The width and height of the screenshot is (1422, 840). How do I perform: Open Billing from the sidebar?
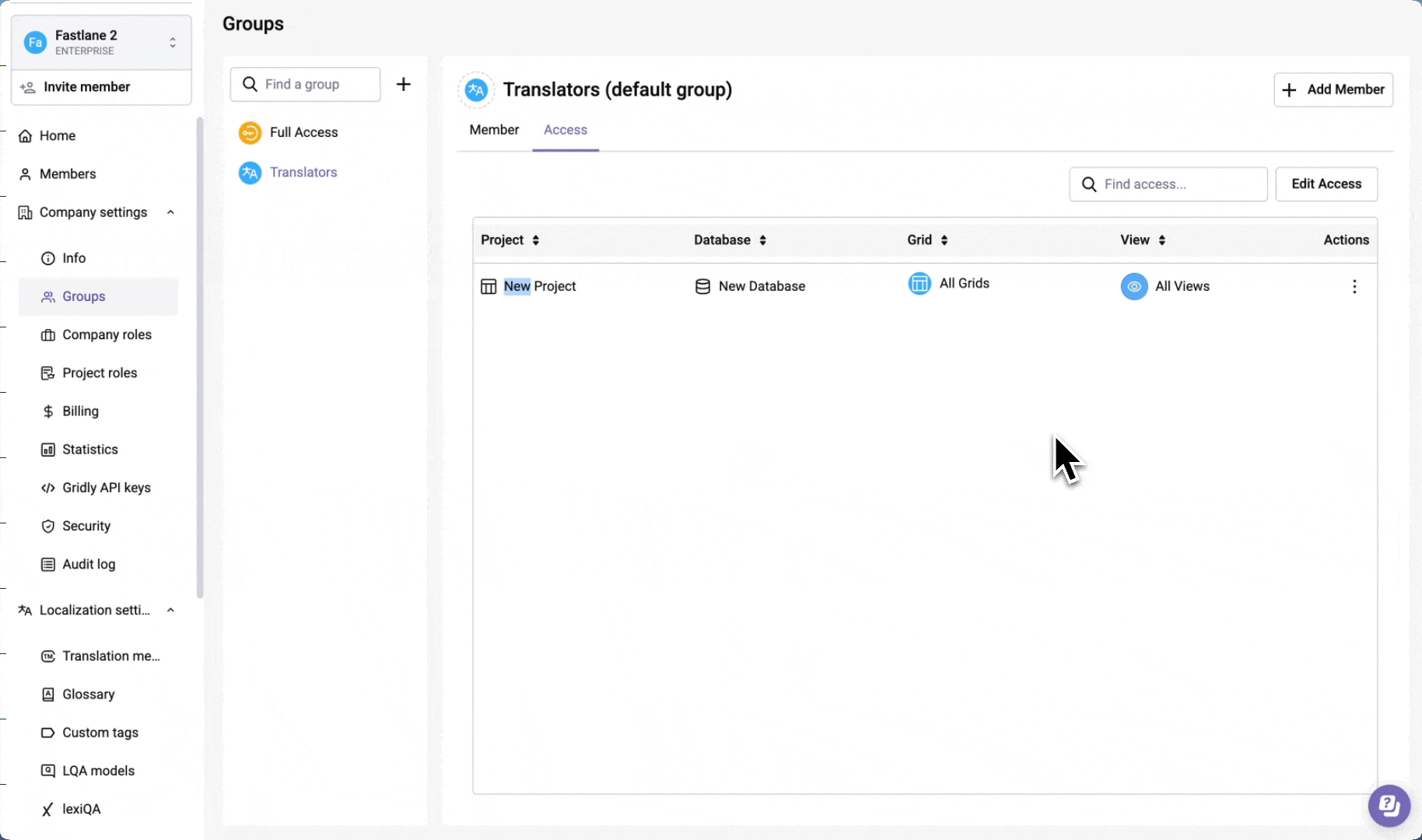(x=80, y=411)
